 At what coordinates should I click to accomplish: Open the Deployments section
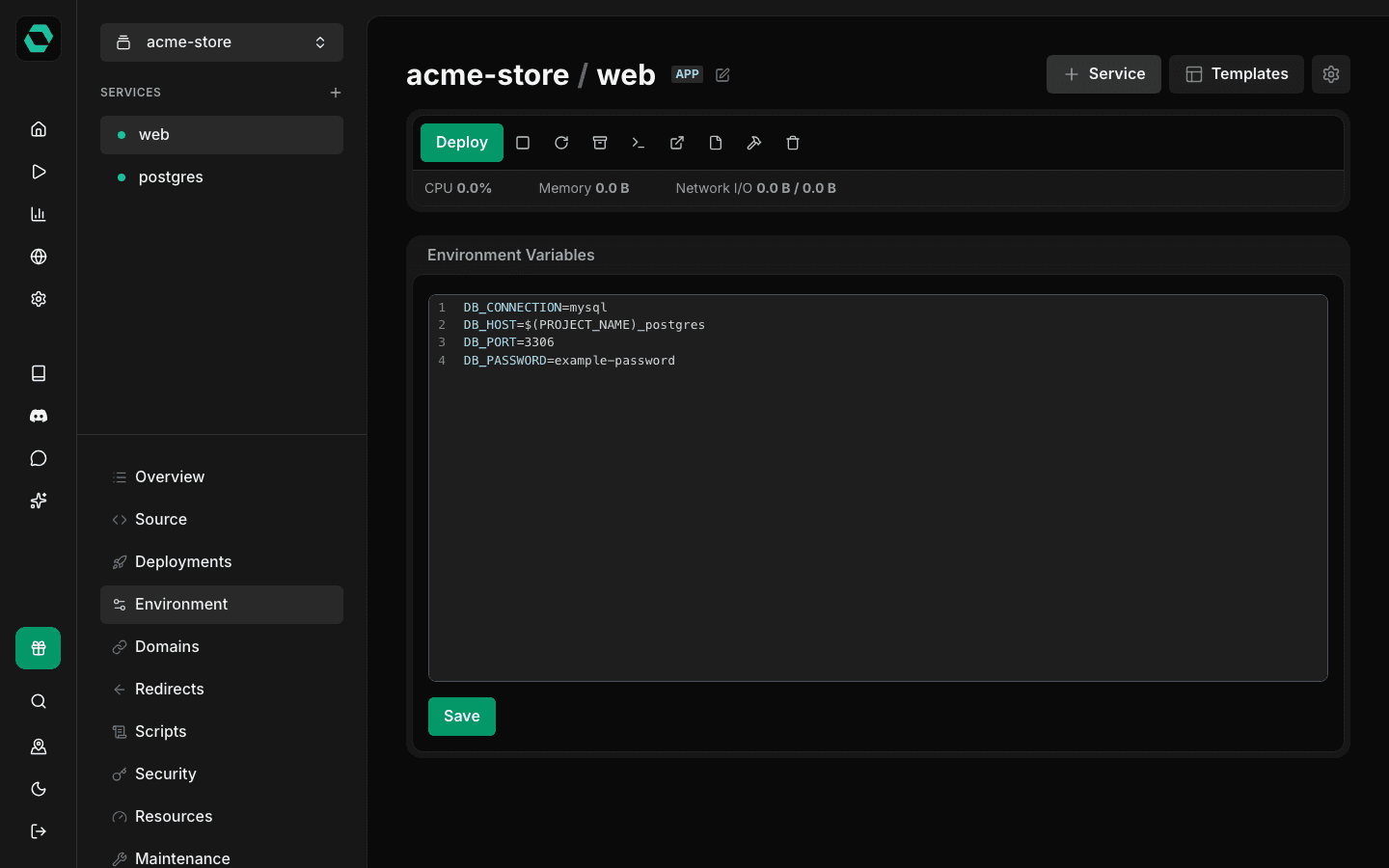(222, 562)
